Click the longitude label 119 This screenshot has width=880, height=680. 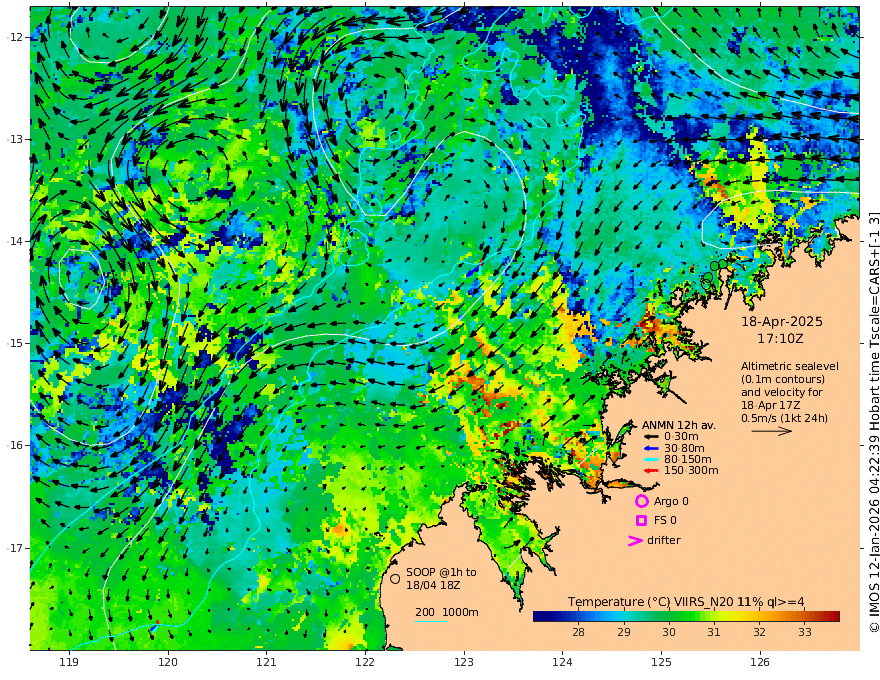(x=69, y=662)
